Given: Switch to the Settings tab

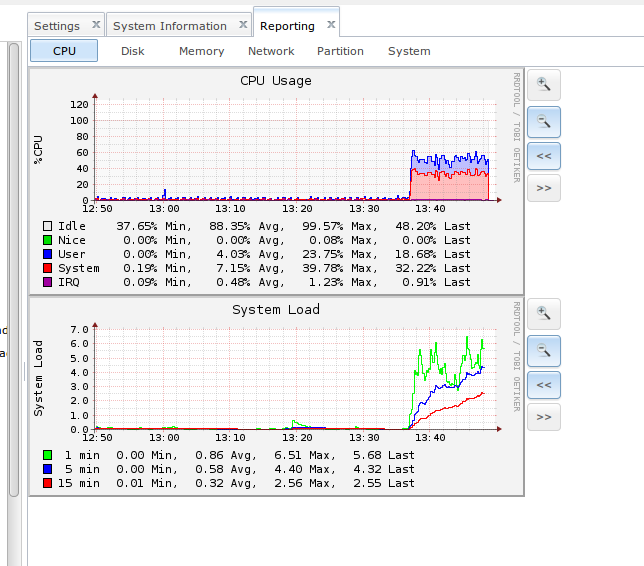Looking at the screenshot, I should coord(57,26).
